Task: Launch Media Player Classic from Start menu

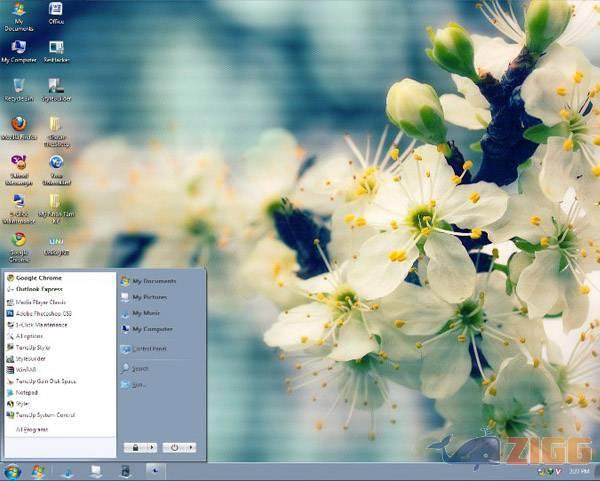Action: 41,301
